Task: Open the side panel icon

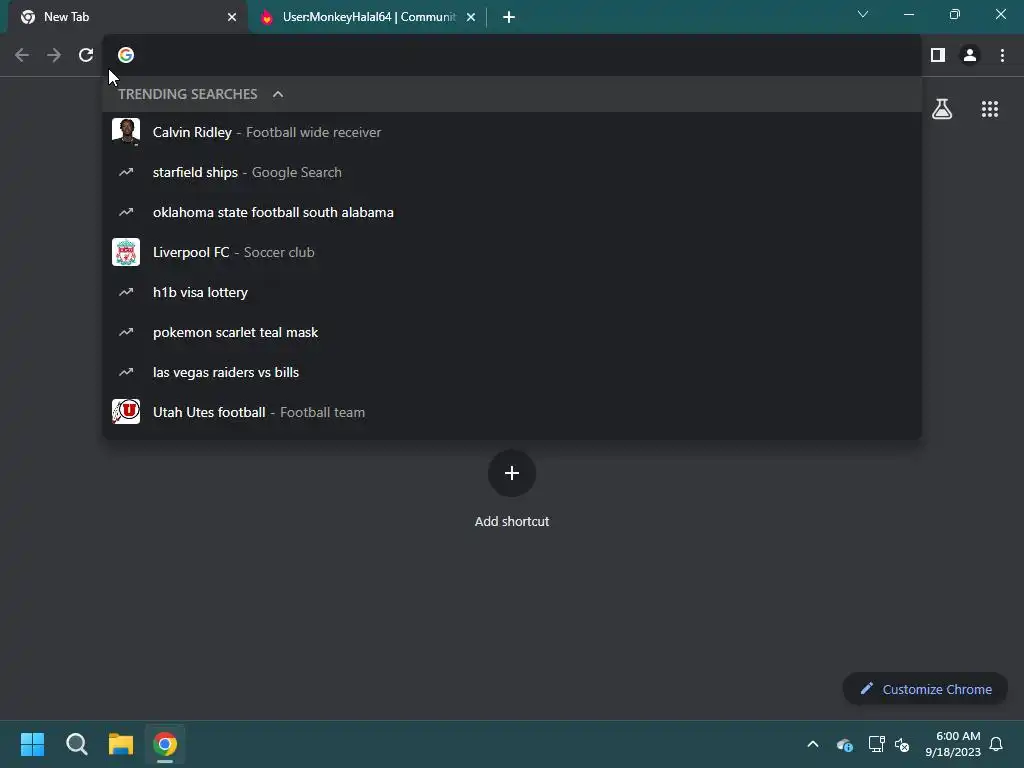Action: click(x=938, y=56)
